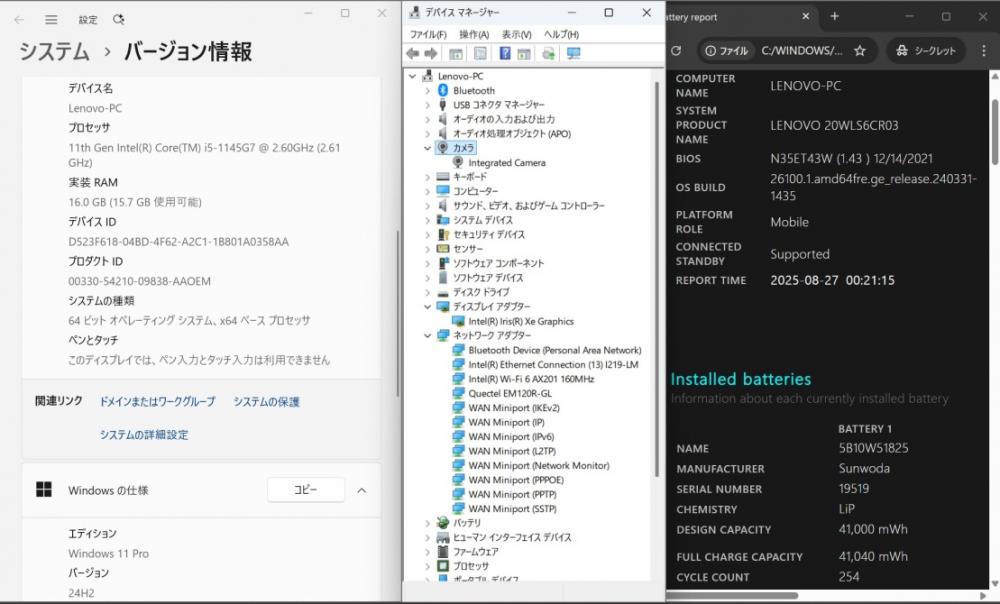Click the Lenovo-PC computer root icon
Screen dimensions: 1000x604
tap(427, 76)
